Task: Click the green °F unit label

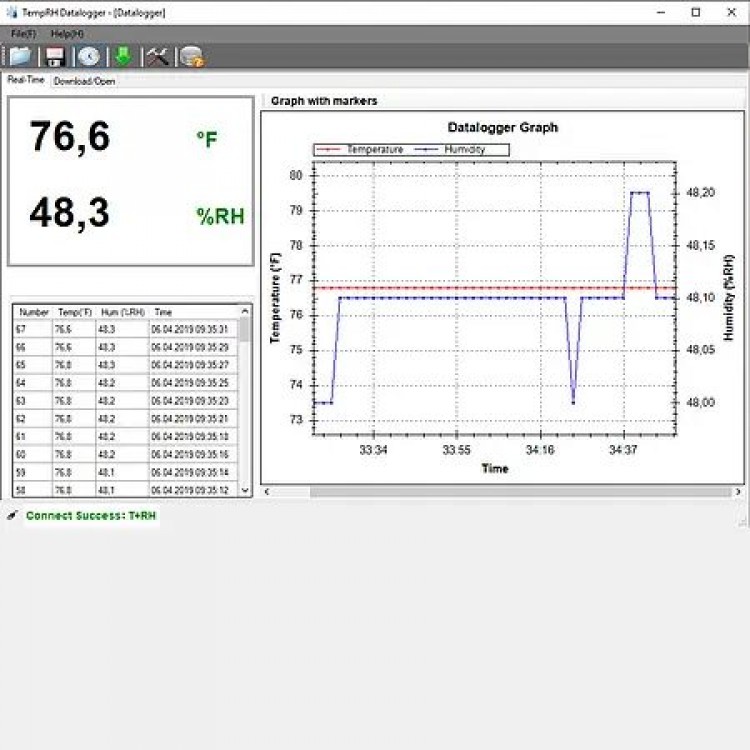Action: point(207,140)
